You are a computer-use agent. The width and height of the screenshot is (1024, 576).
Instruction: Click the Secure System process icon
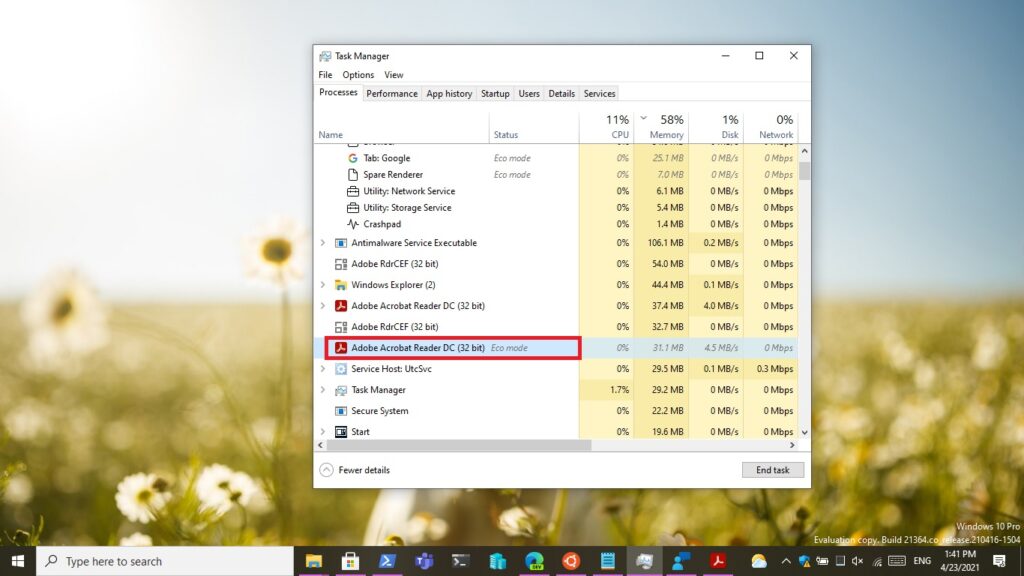point(340,411)
